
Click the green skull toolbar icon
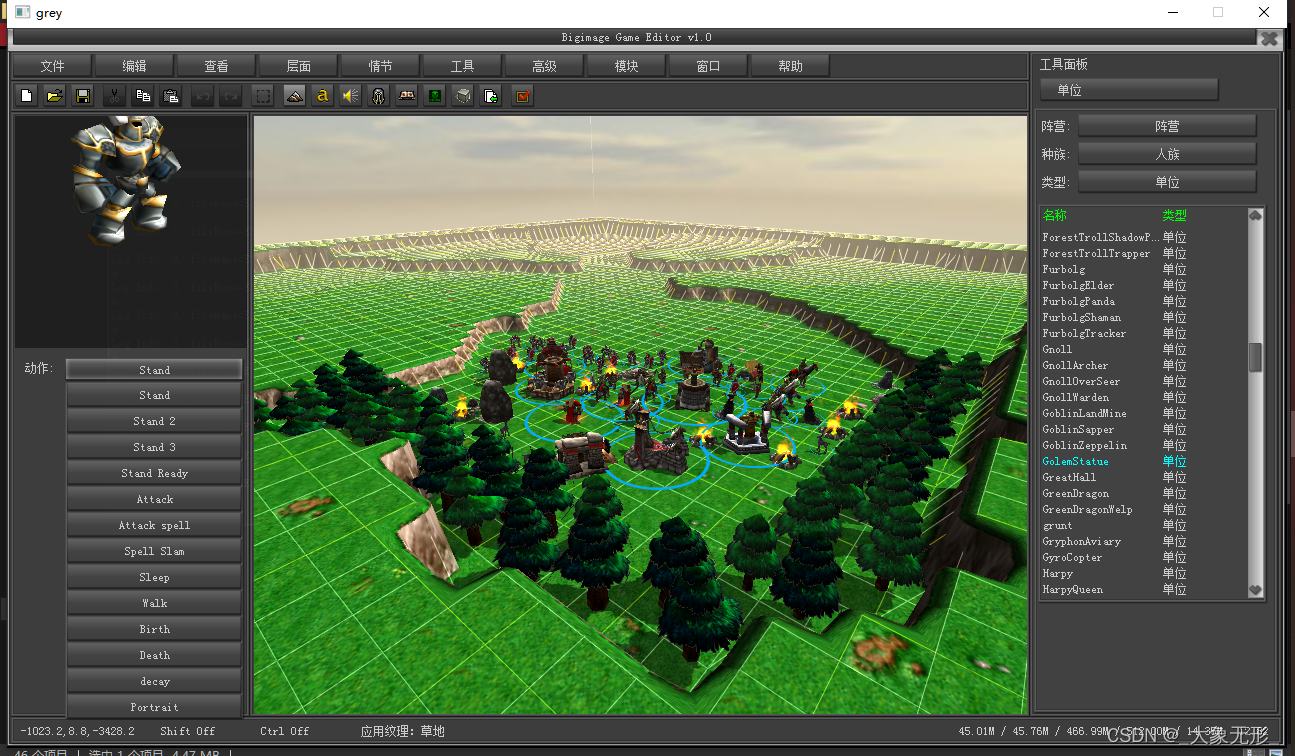coord(434,96)
